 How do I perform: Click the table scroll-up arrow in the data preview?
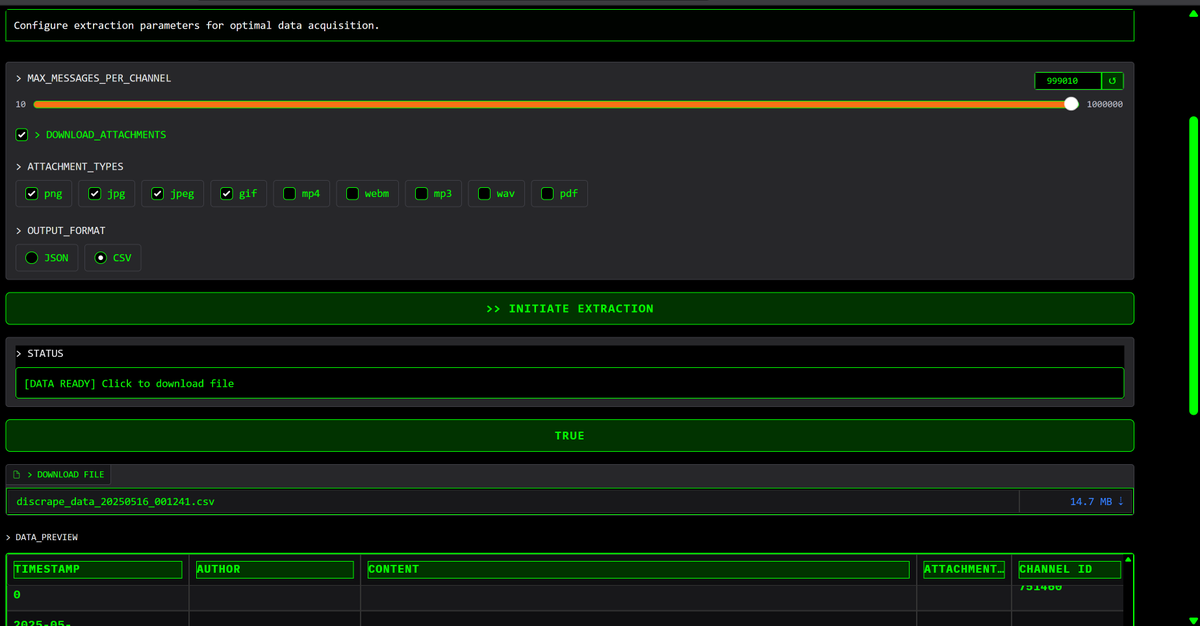tap(1128, 560)
